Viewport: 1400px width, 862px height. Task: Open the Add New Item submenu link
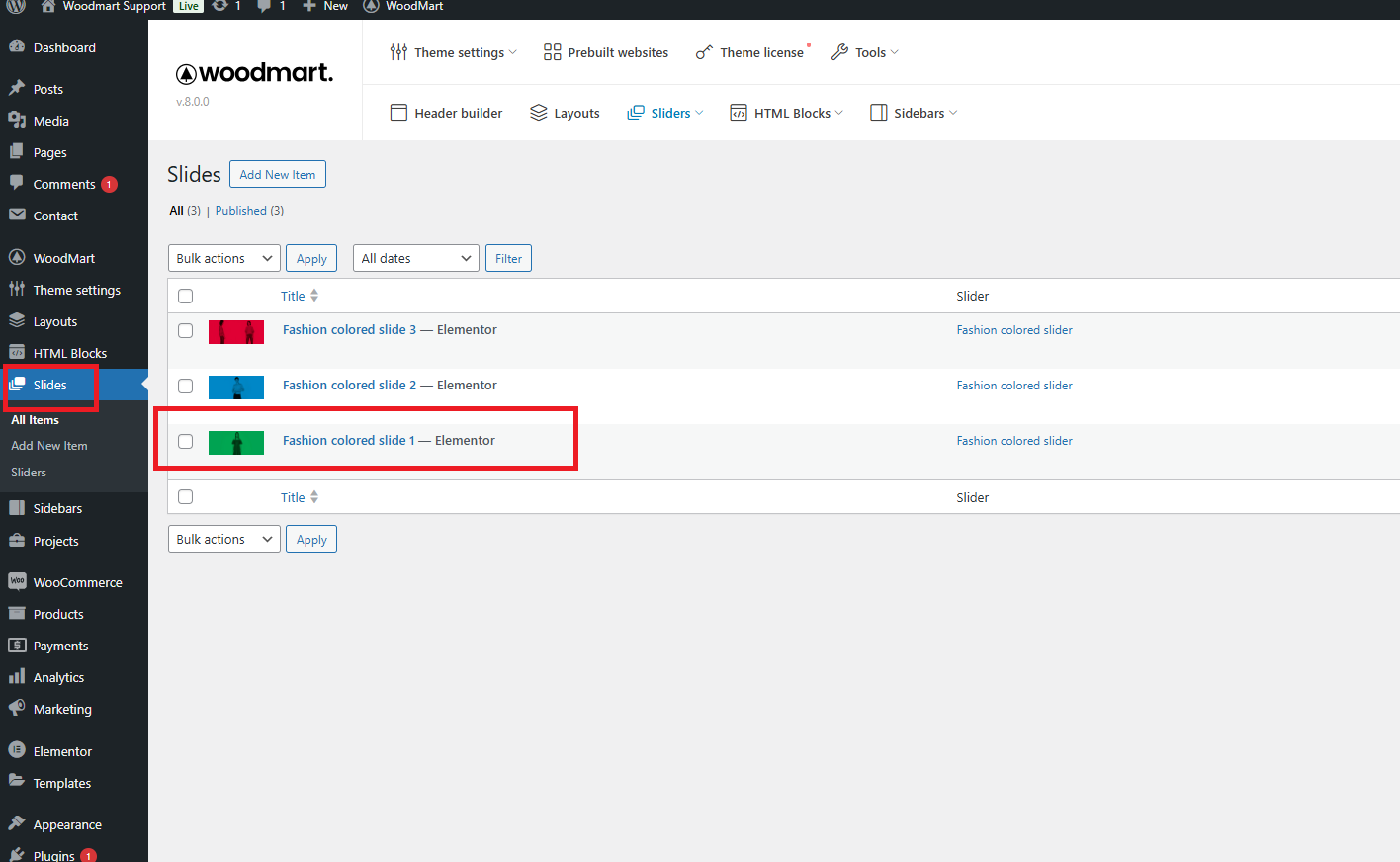[49, 446]
